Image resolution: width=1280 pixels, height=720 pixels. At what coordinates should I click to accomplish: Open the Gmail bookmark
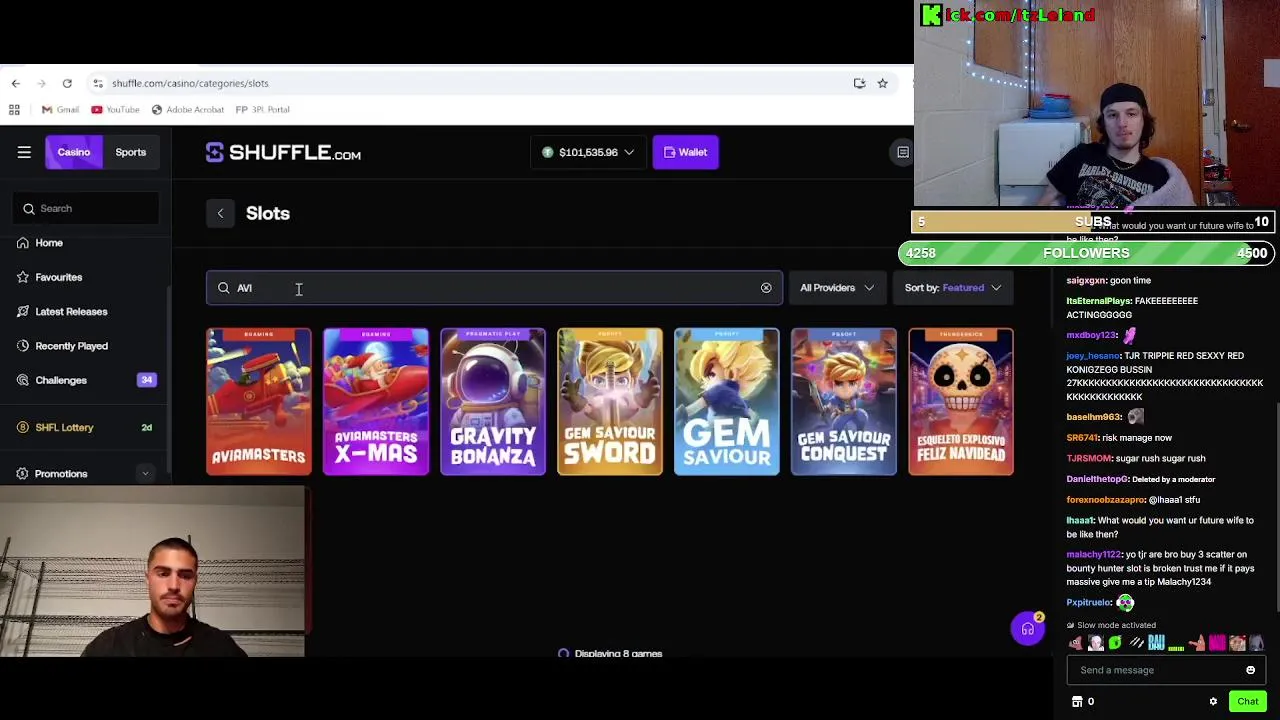[x=60, y=109]
